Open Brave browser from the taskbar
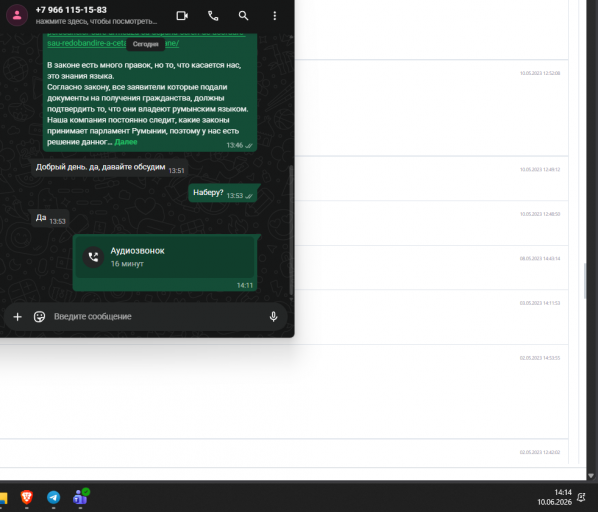Viewport: 598px width, 512px height. 26,498
